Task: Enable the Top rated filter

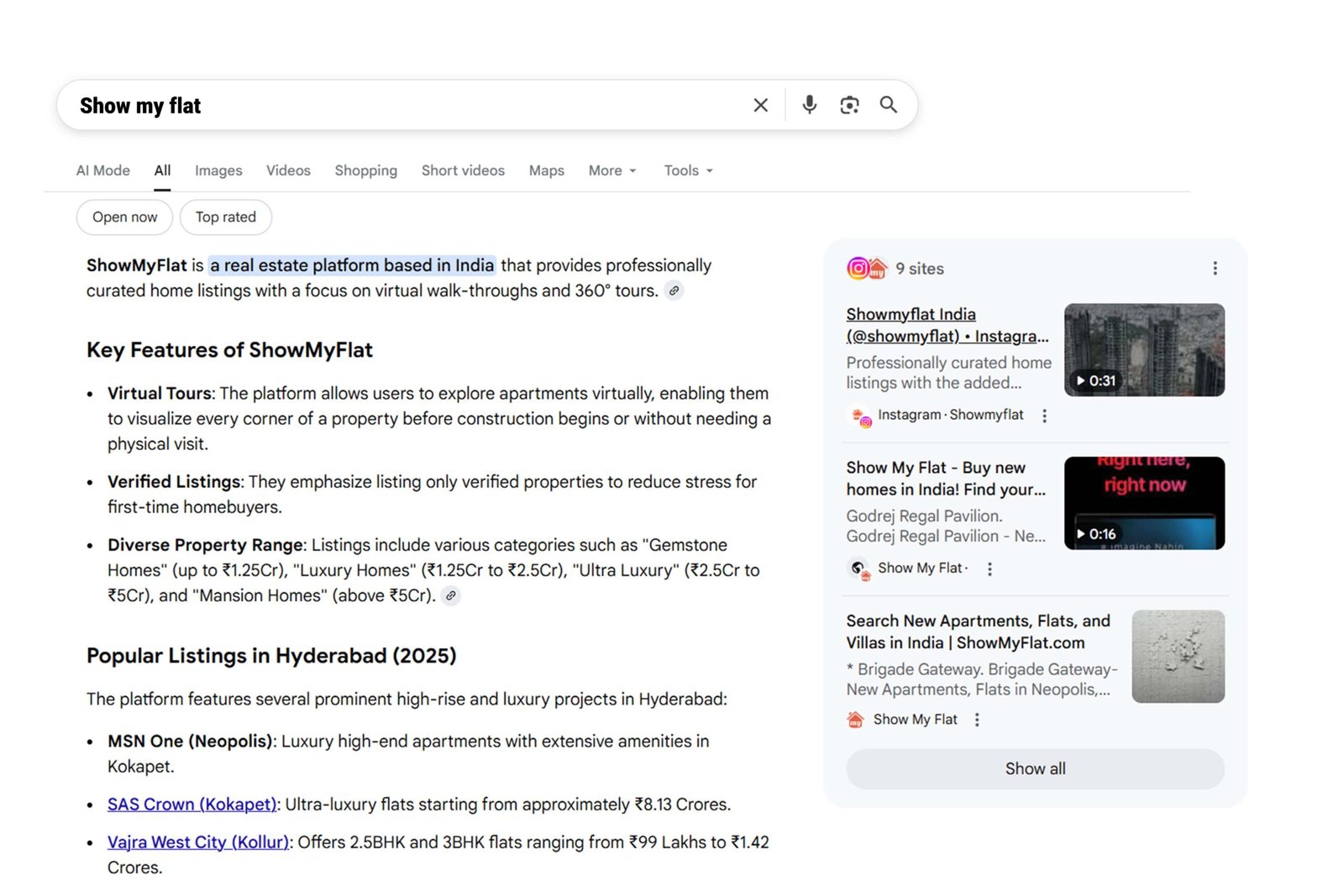Action: (x=225, y=217)
